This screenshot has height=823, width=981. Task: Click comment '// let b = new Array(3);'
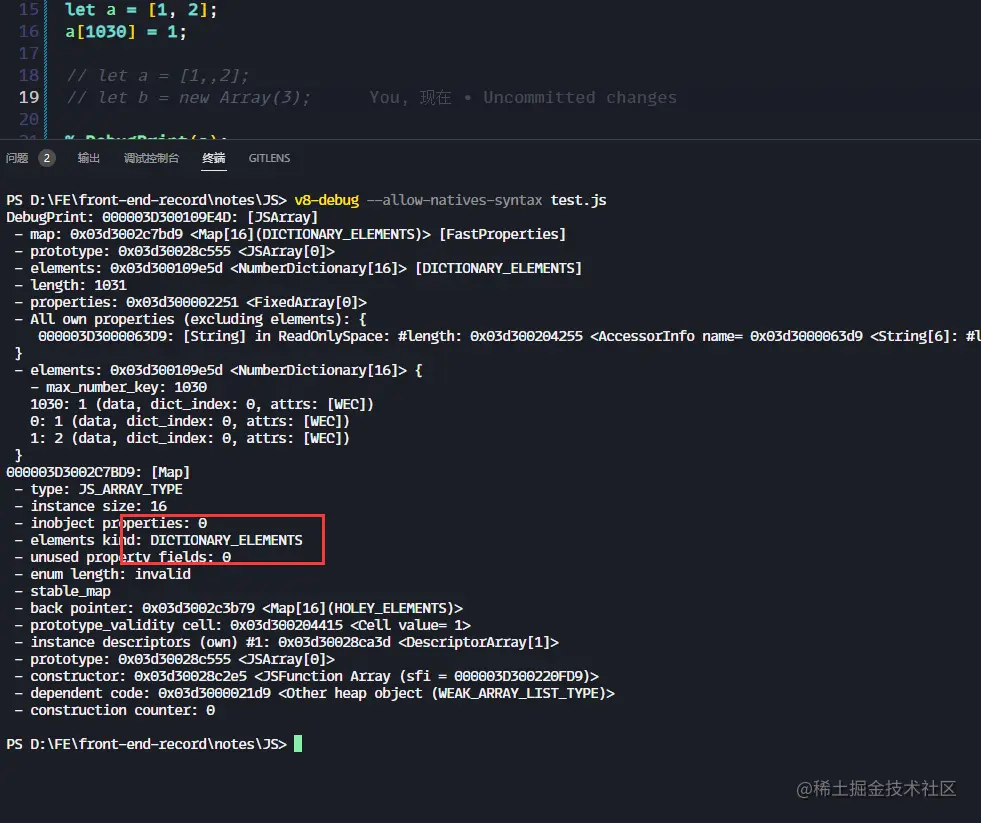tap(188, 98)
